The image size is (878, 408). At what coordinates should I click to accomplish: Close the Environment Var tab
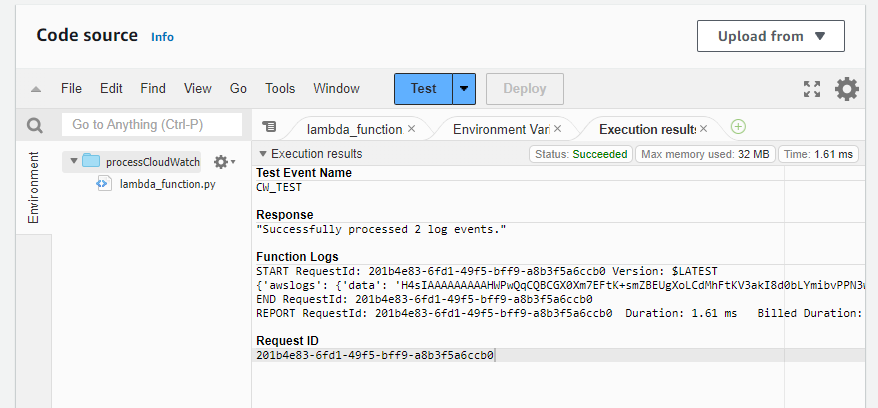pos(557,129)
